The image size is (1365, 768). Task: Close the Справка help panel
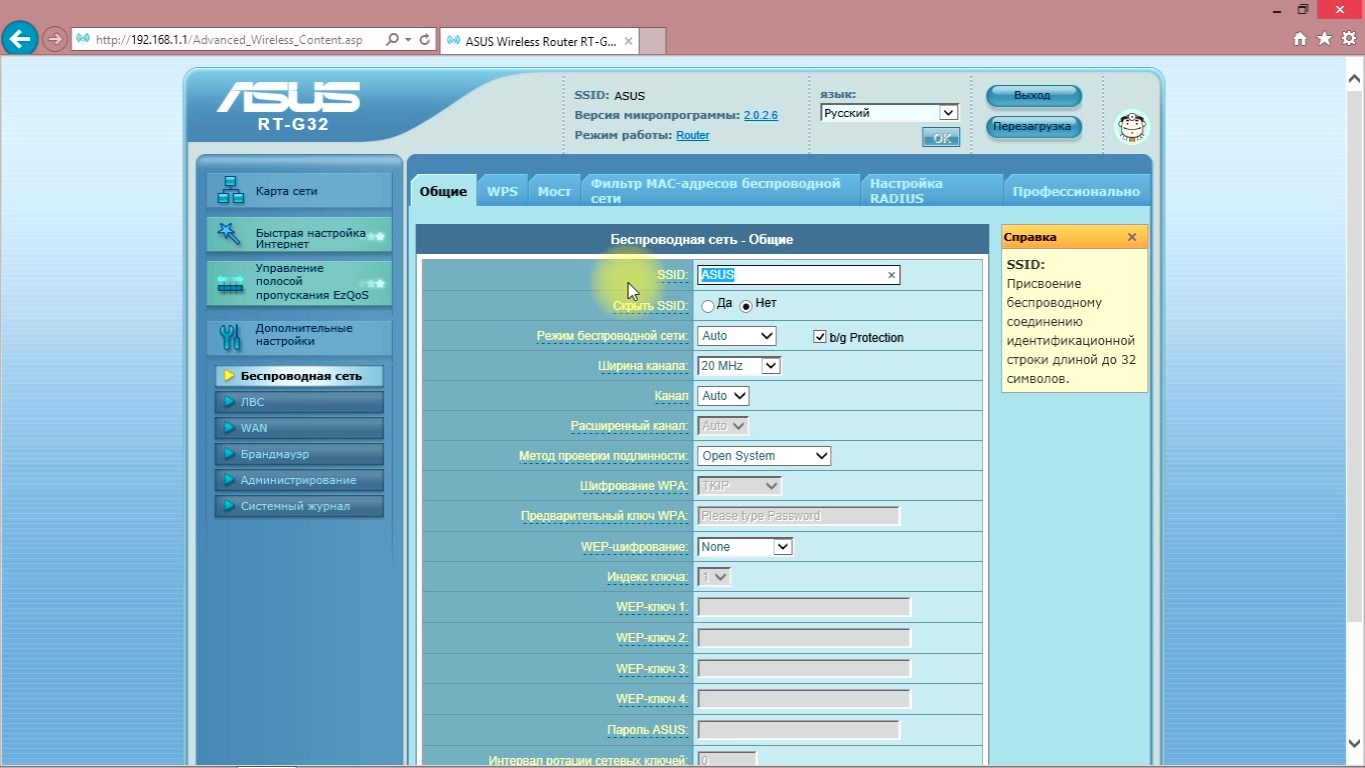pos(1132,237)
